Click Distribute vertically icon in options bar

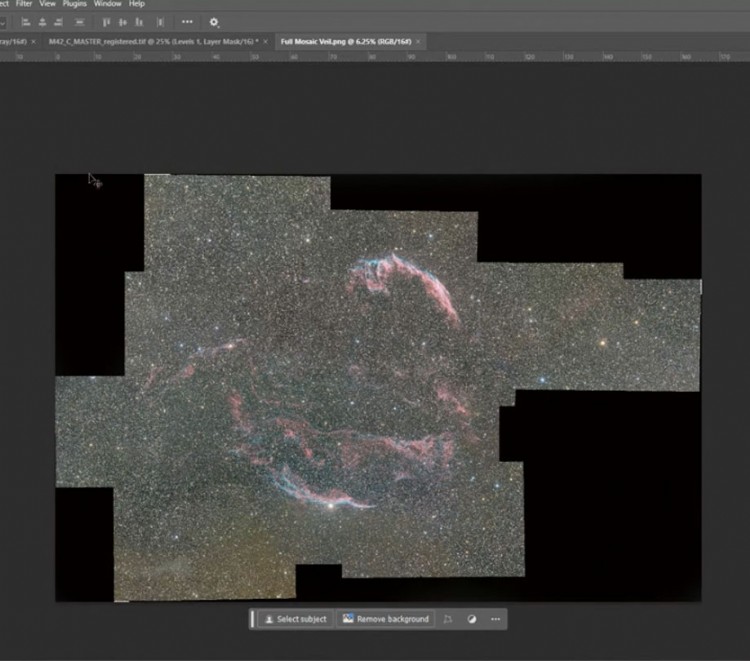point(80,22)
